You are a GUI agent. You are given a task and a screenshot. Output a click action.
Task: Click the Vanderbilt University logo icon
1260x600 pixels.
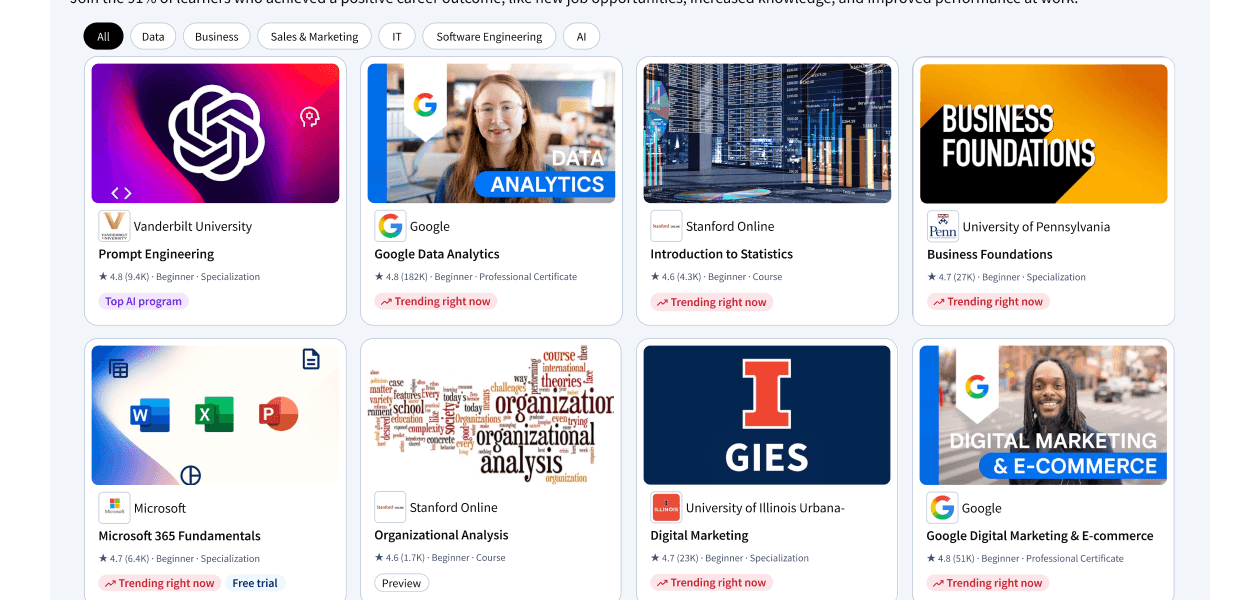(114, 226)
